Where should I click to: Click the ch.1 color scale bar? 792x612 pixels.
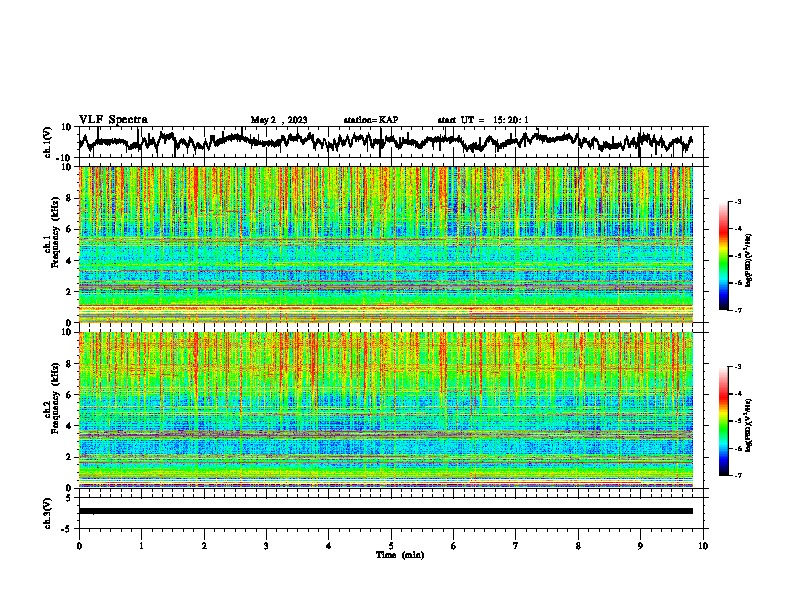(x=723, y=256)
